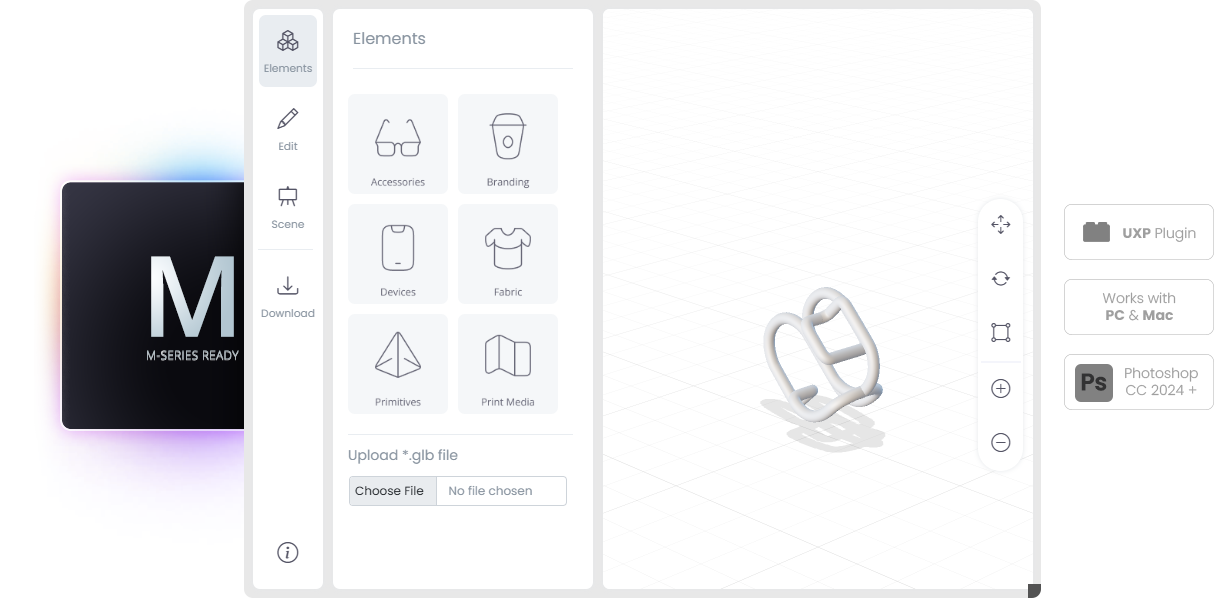
Task: Activate the rotate view icon
Action: coord(1001,279)
